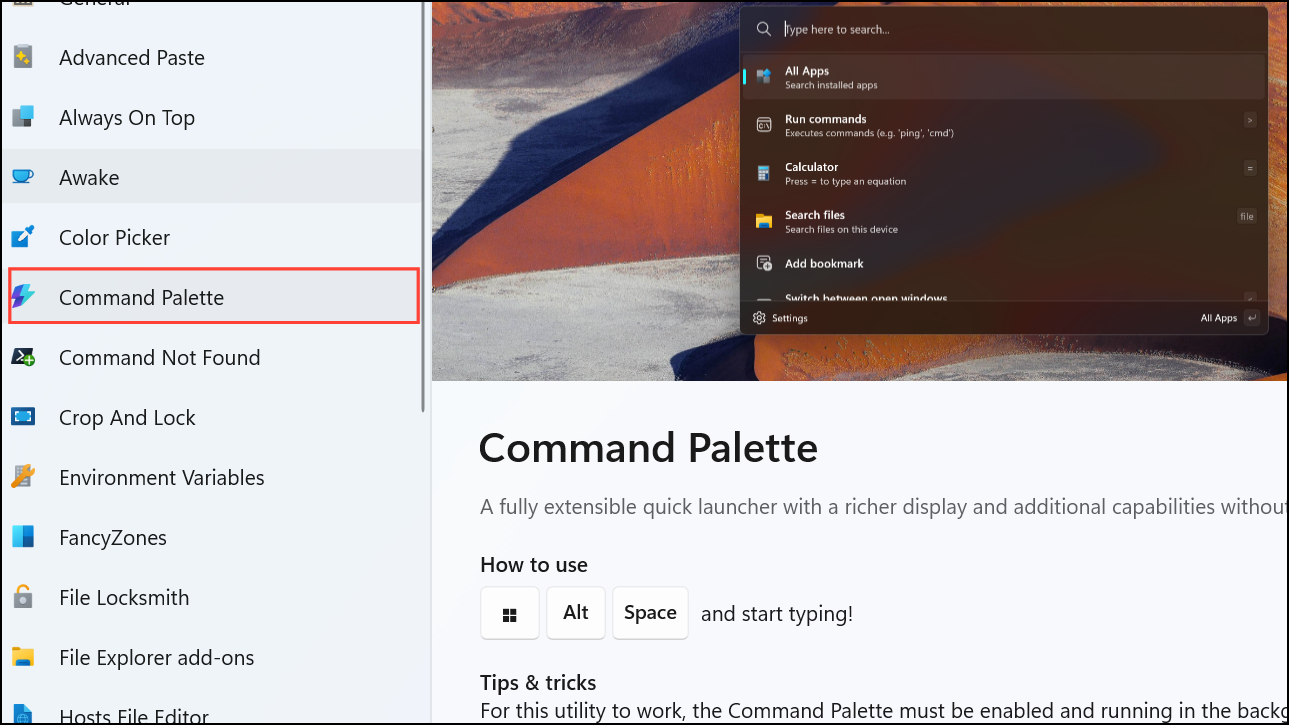
Task: Select the File Locksmith padlock icon
Action: tap(25, 597)
